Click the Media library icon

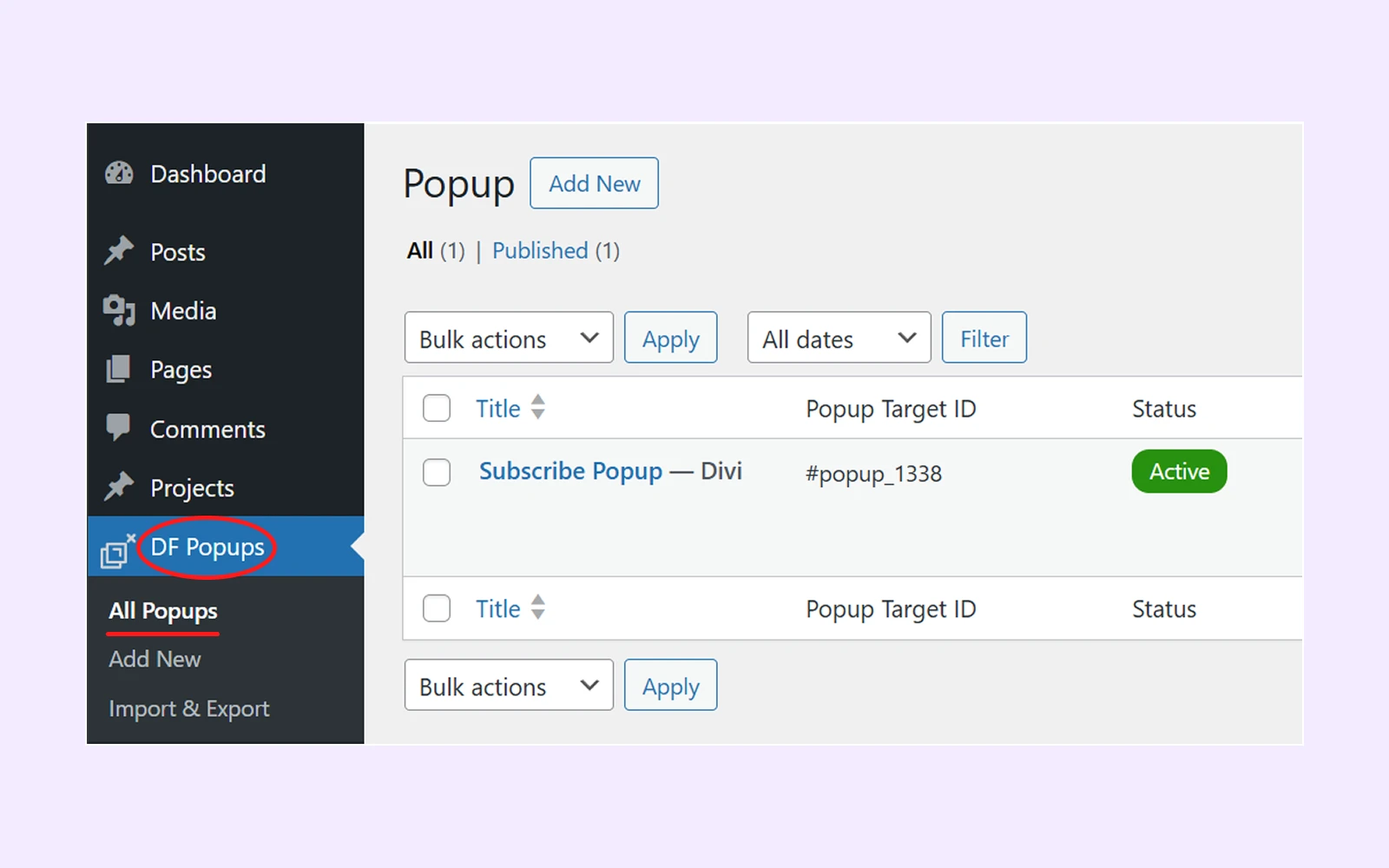pos(119,310)
